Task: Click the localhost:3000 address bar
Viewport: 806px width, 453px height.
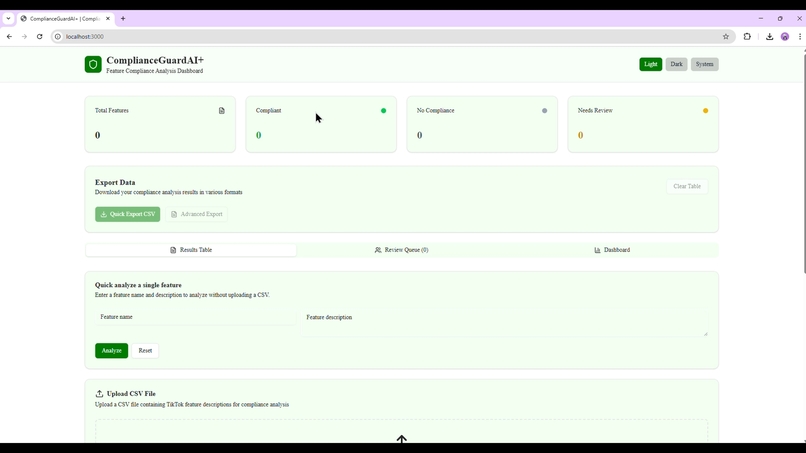Action: [391, 37]
